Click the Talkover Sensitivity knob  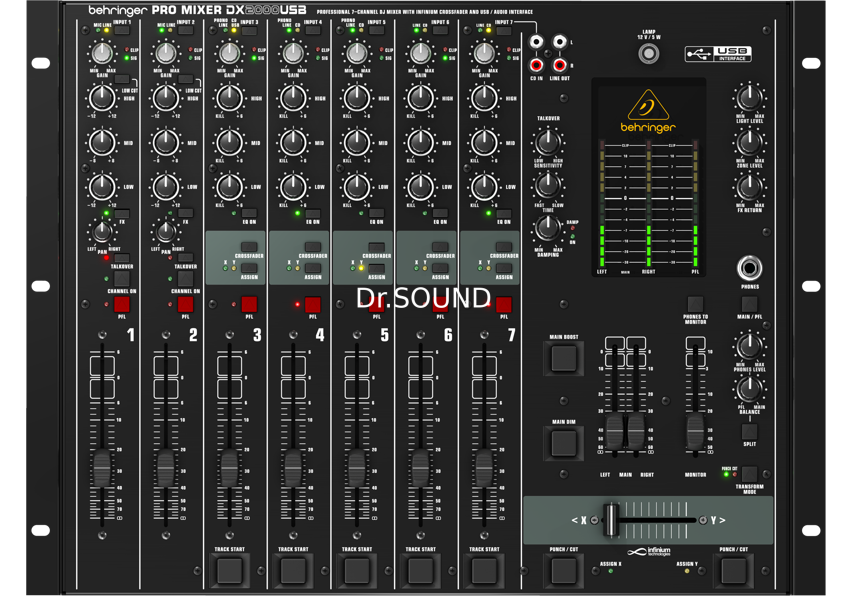[548, 143]
